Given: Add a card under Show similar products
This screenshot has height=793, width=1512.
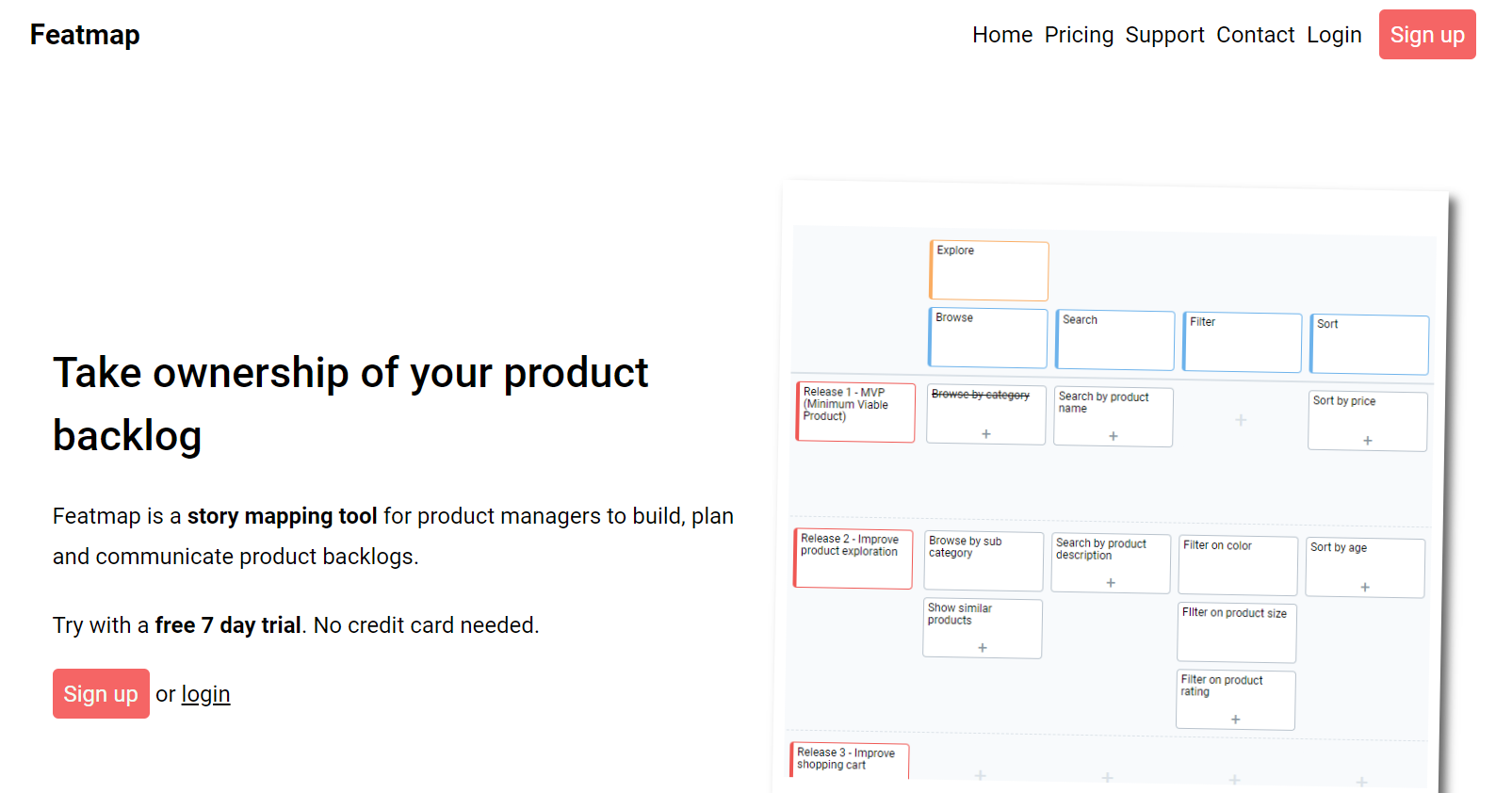Looking at the screenshot, I should (x=982, y=647).
